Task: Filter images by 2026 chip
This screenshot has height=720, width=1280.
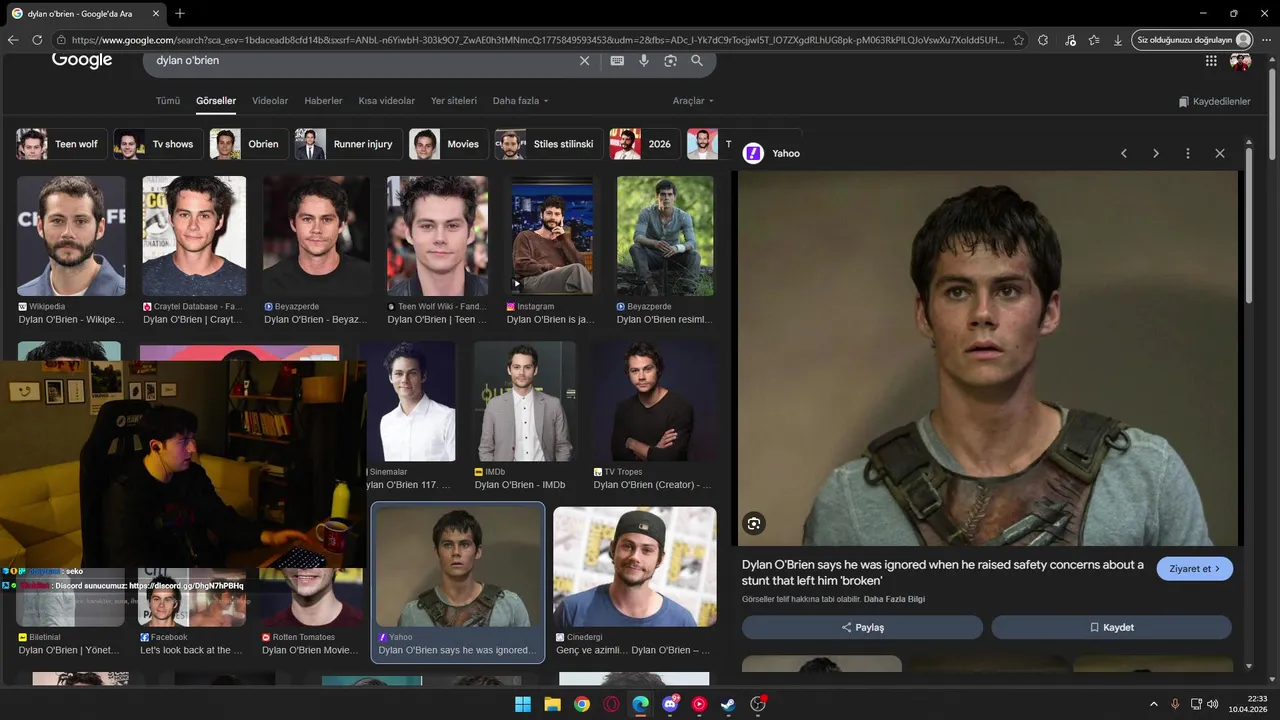Action: 645,144
